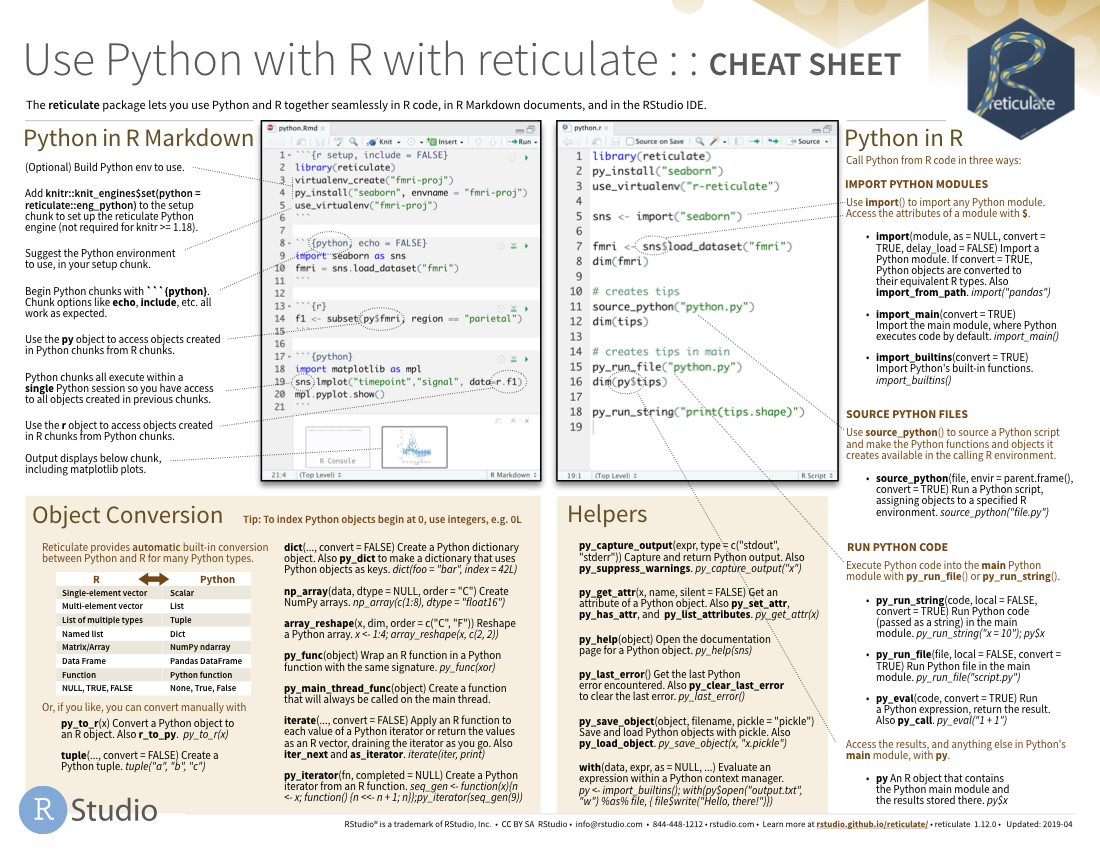Enable Source on Save in python.r
The width and height of the screenshot is (1100, 850).
point(630,142)
